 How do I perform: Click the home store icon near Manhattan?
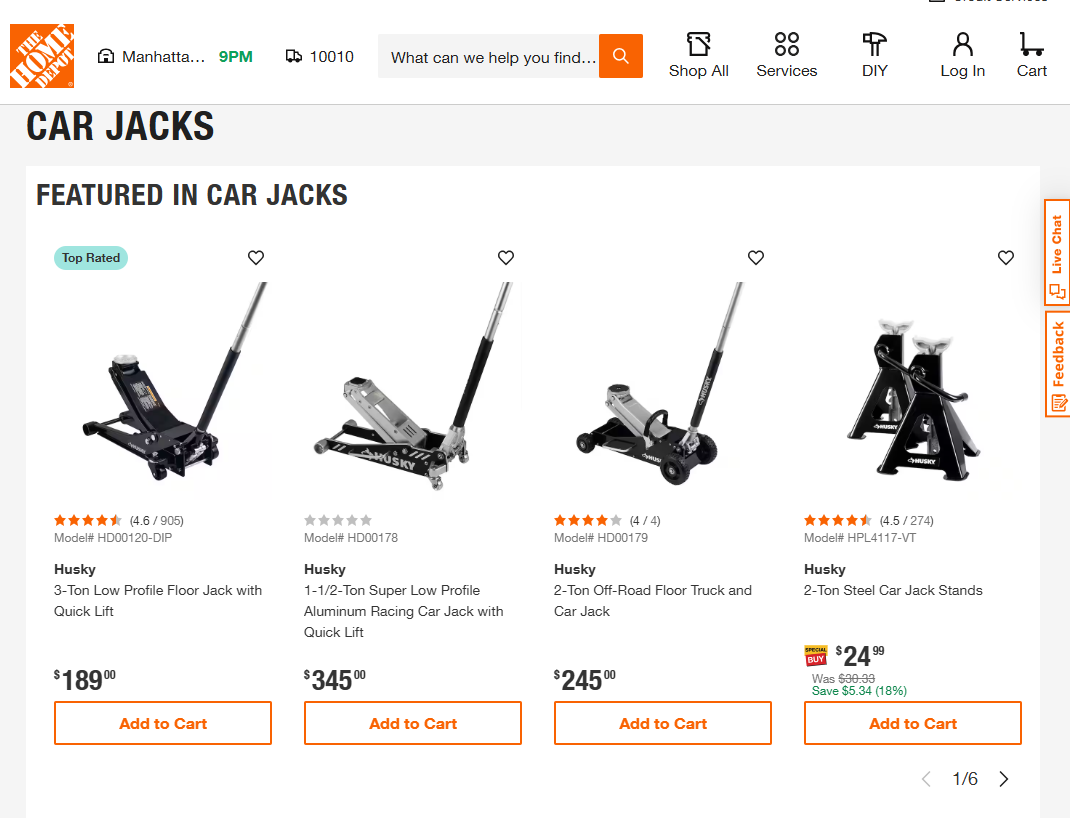pyautogui.click(x=106, y=56)
